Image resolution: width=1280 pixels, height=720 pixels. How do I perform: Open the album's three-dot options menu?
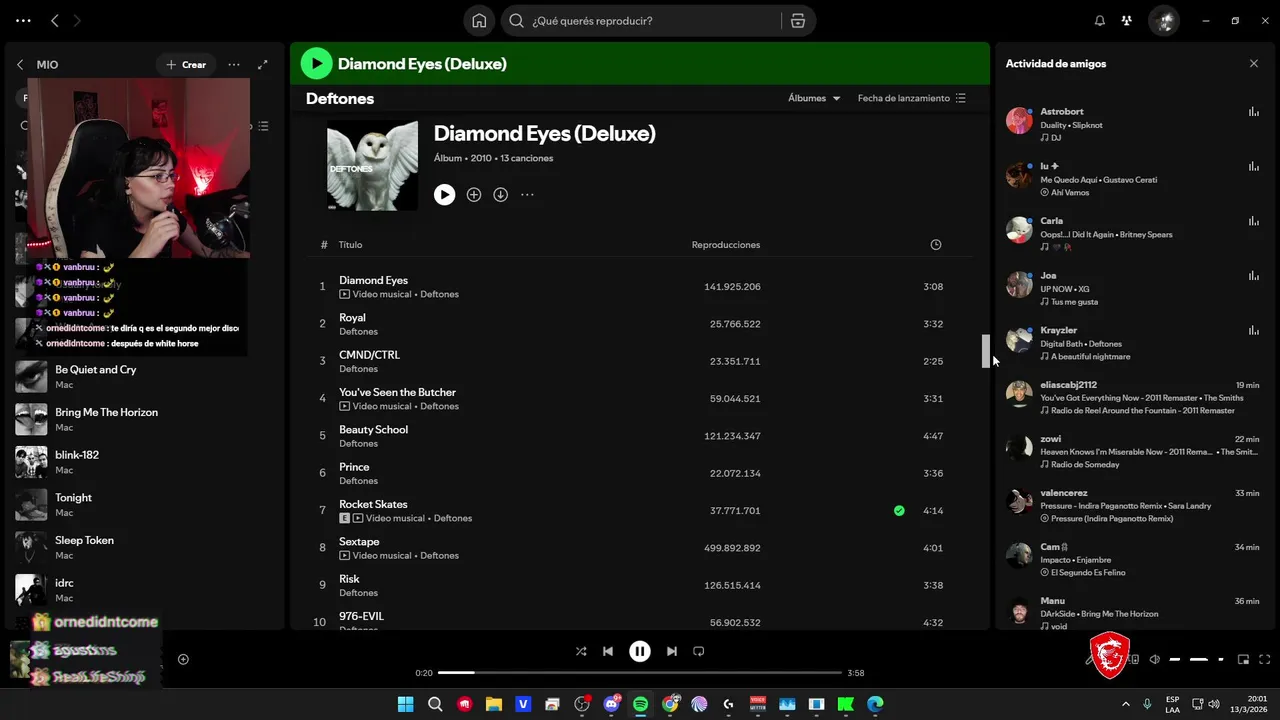click(x=527, y=195)
